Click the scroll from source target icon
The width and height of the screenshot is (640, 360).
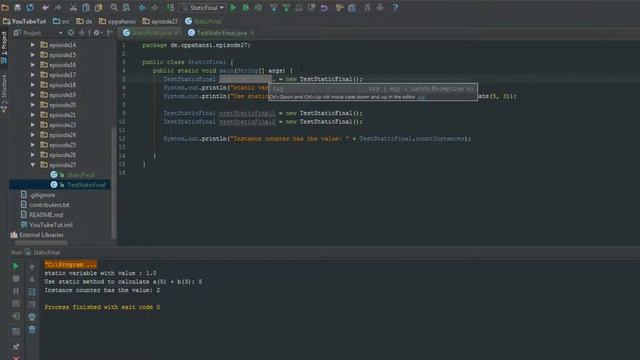[x=71, y=33]
